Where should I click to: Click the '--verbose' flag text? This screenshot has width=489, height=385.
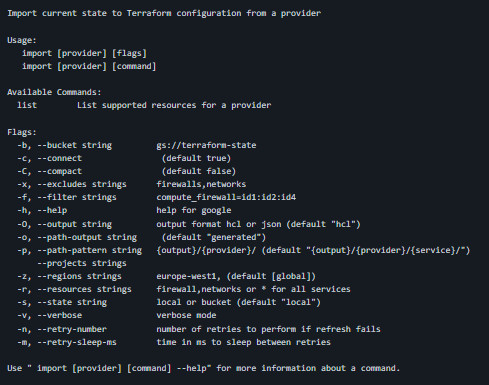[59, 315]
